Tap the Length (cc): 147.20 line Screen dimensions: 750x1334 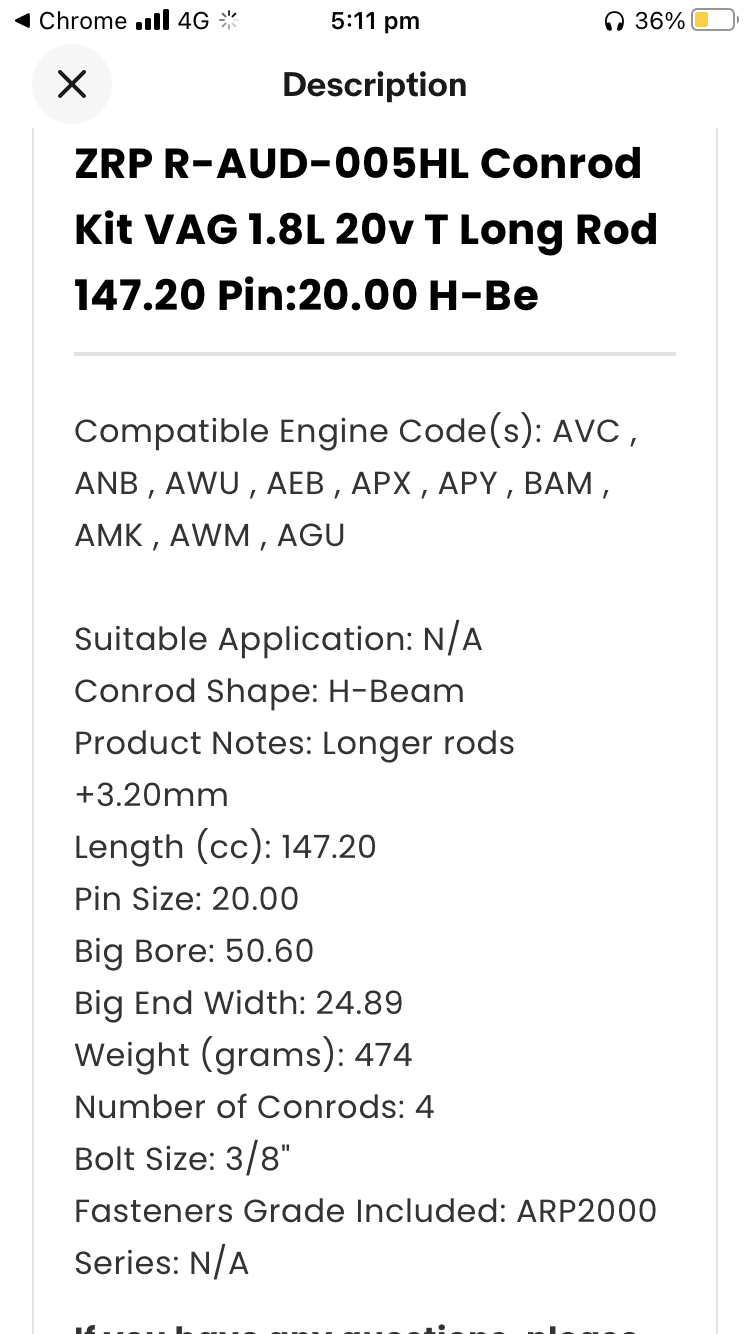[x=225, y=847]
